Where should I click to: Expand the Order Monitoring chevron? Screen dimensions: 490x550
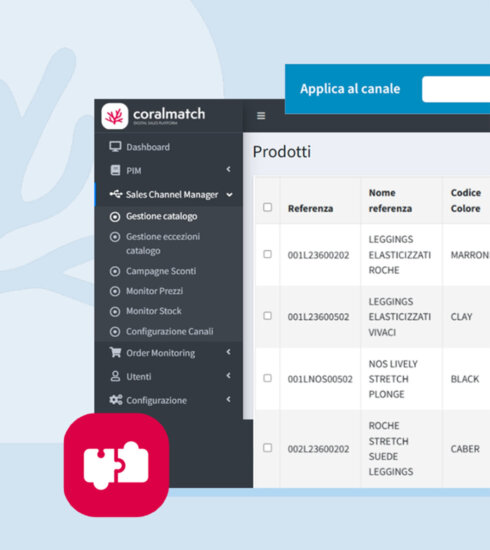pyautogui.click(x=229, y=352)
